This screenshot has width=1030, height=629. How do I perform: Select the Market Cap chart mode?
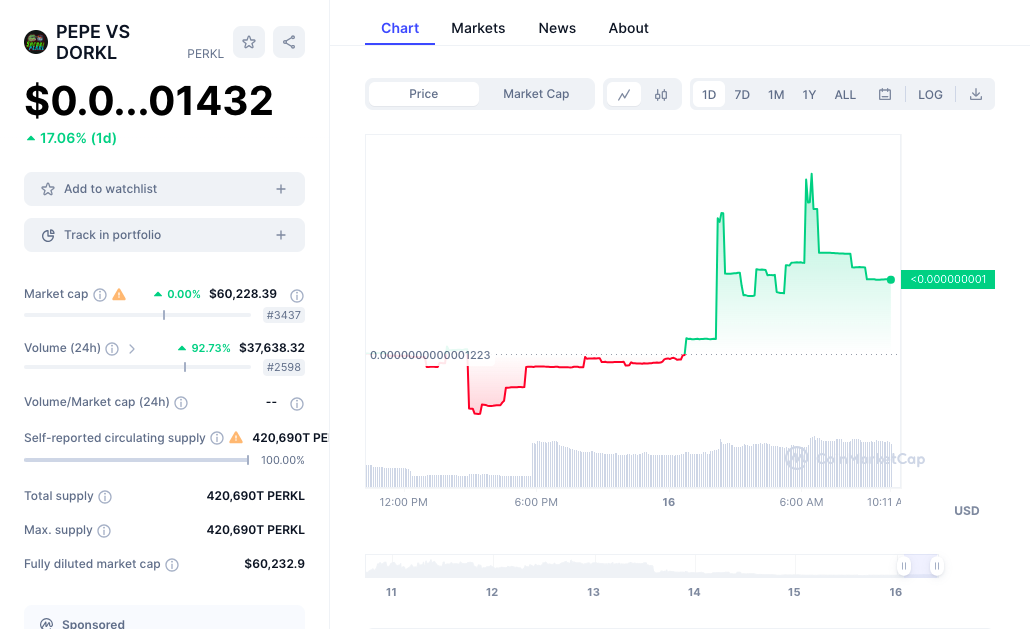point(536,94)
